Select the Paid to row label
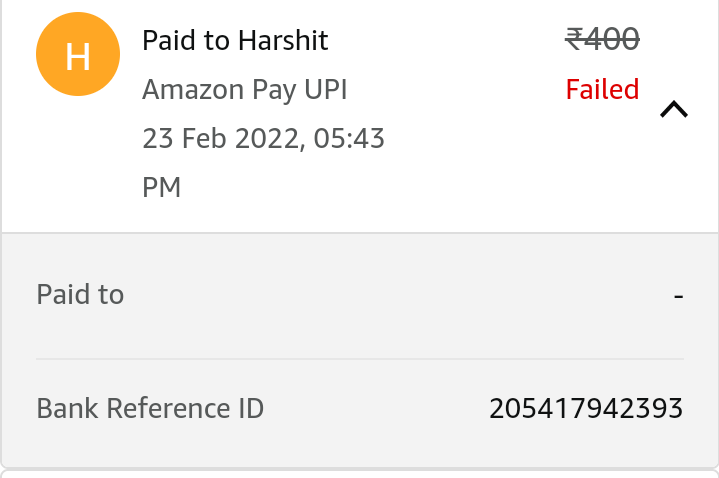The height and width of the screenshot is (478, 719). click(80, 295)
